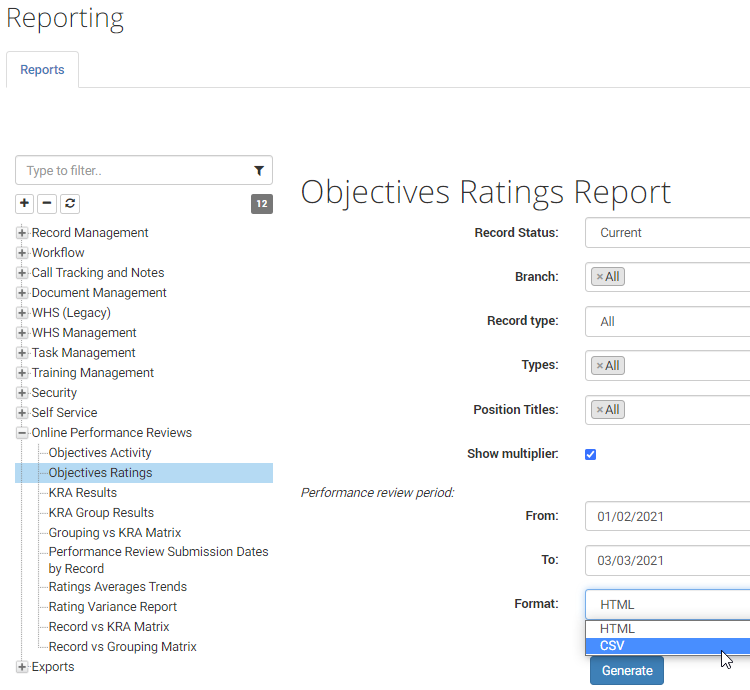Toggle the Show multiplier checkbox

pyautogui.click(x=590, y=454)
